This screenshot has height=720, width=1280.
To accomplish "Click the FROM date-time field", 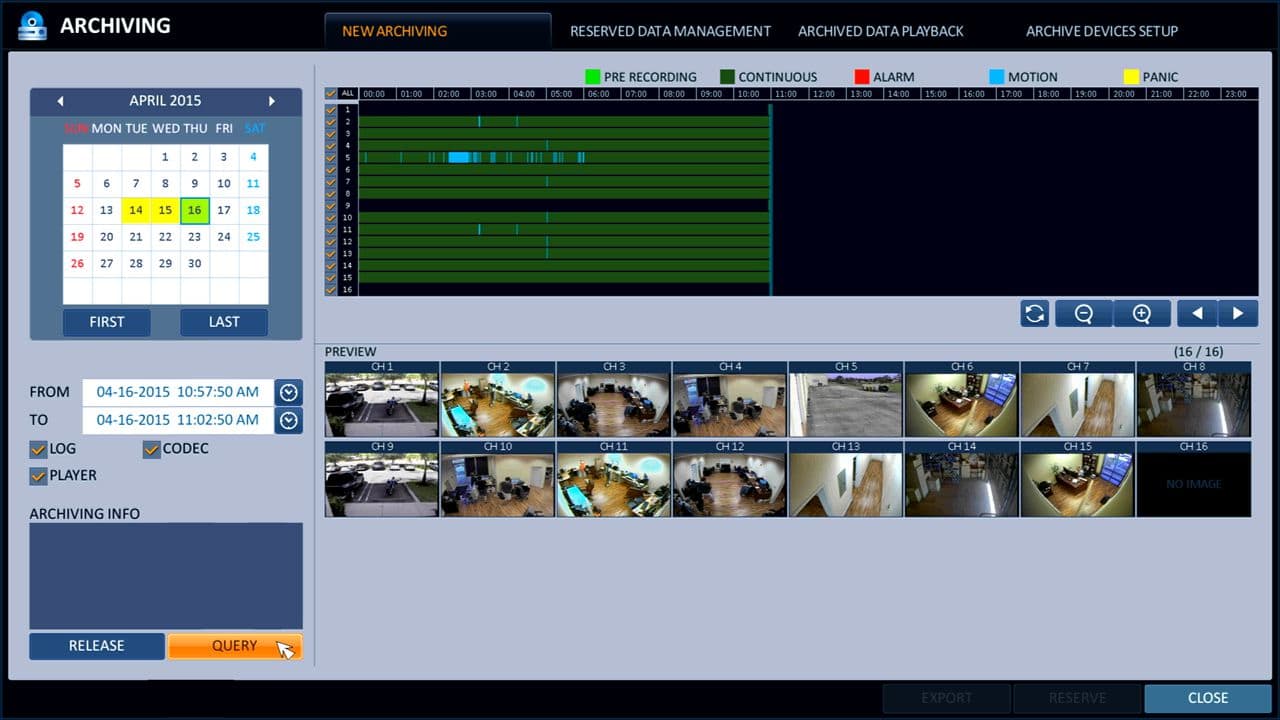I will [178, 392].
